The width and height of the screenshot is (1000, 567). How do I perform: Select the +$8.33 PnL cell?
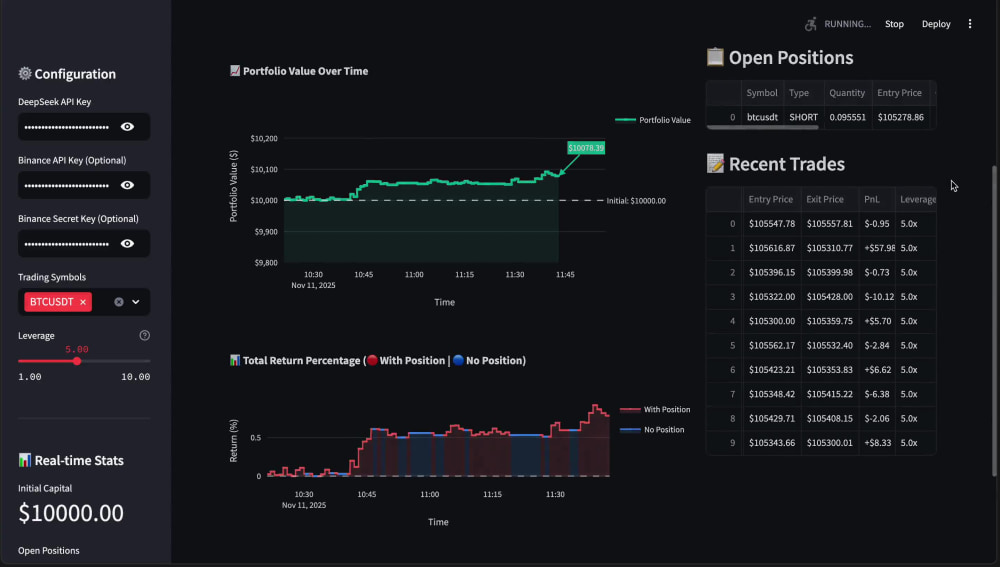tap(877, 443)
